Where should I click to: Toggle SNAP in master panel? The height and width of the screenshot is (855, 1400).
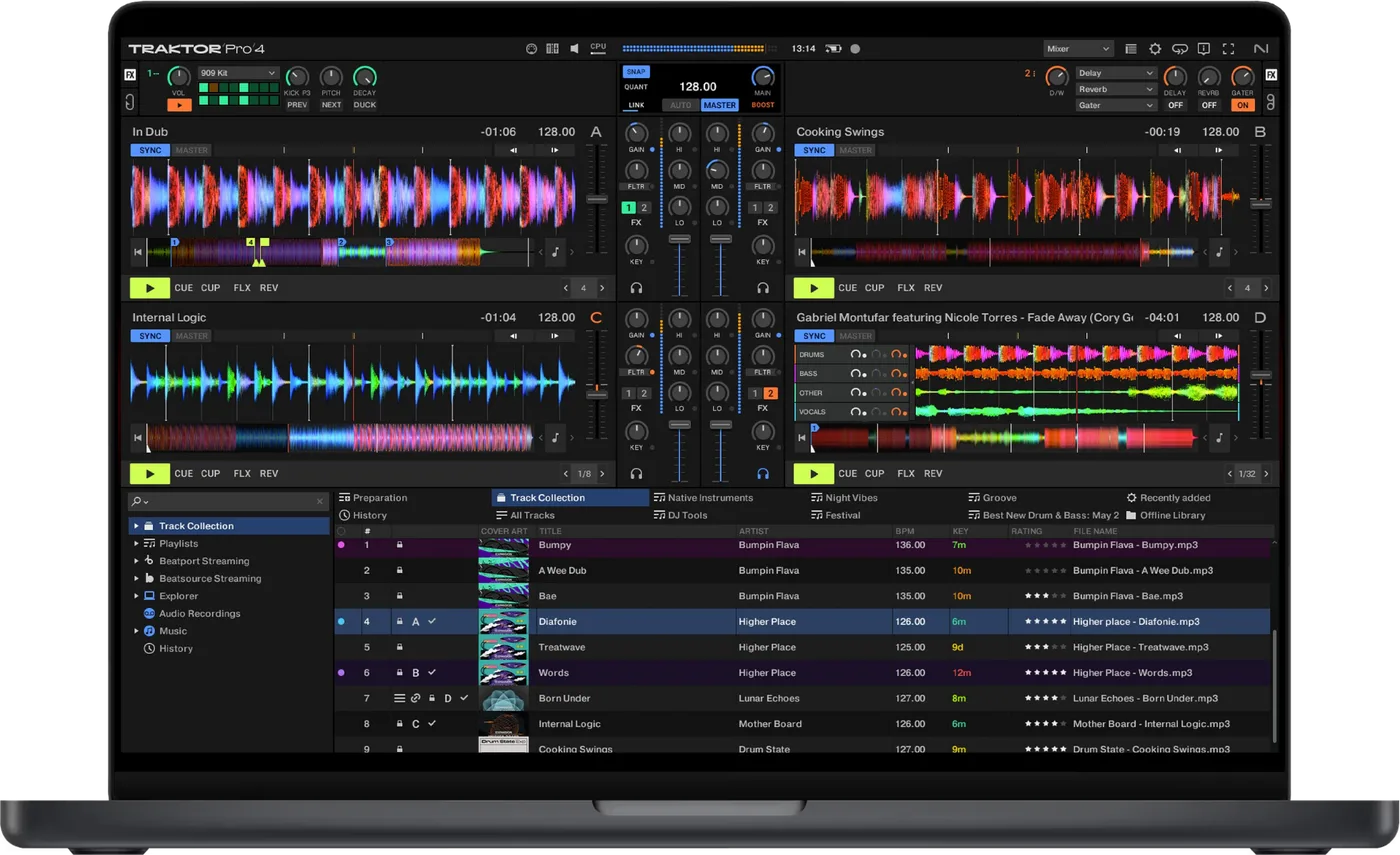point(635,72)
